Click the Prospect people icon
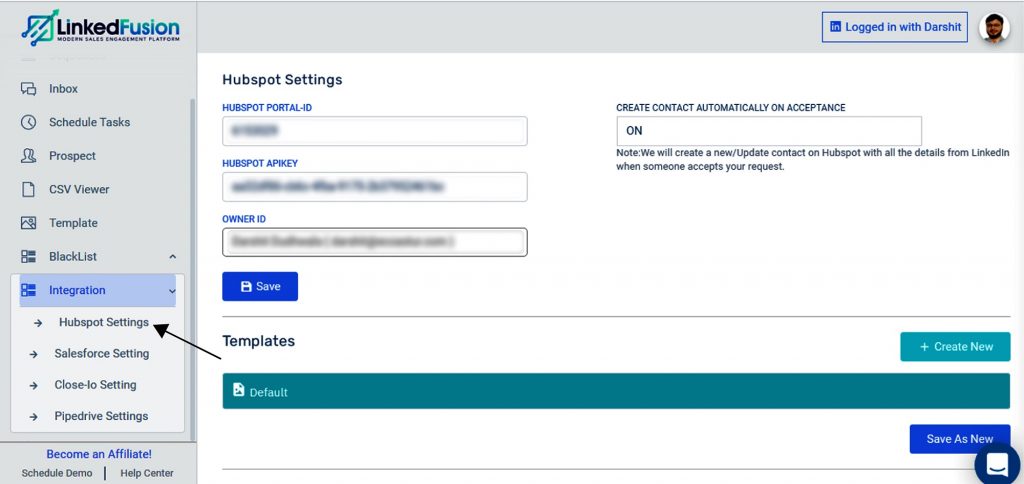Viewport: 1024px width, 484px height. click(28, 155)
